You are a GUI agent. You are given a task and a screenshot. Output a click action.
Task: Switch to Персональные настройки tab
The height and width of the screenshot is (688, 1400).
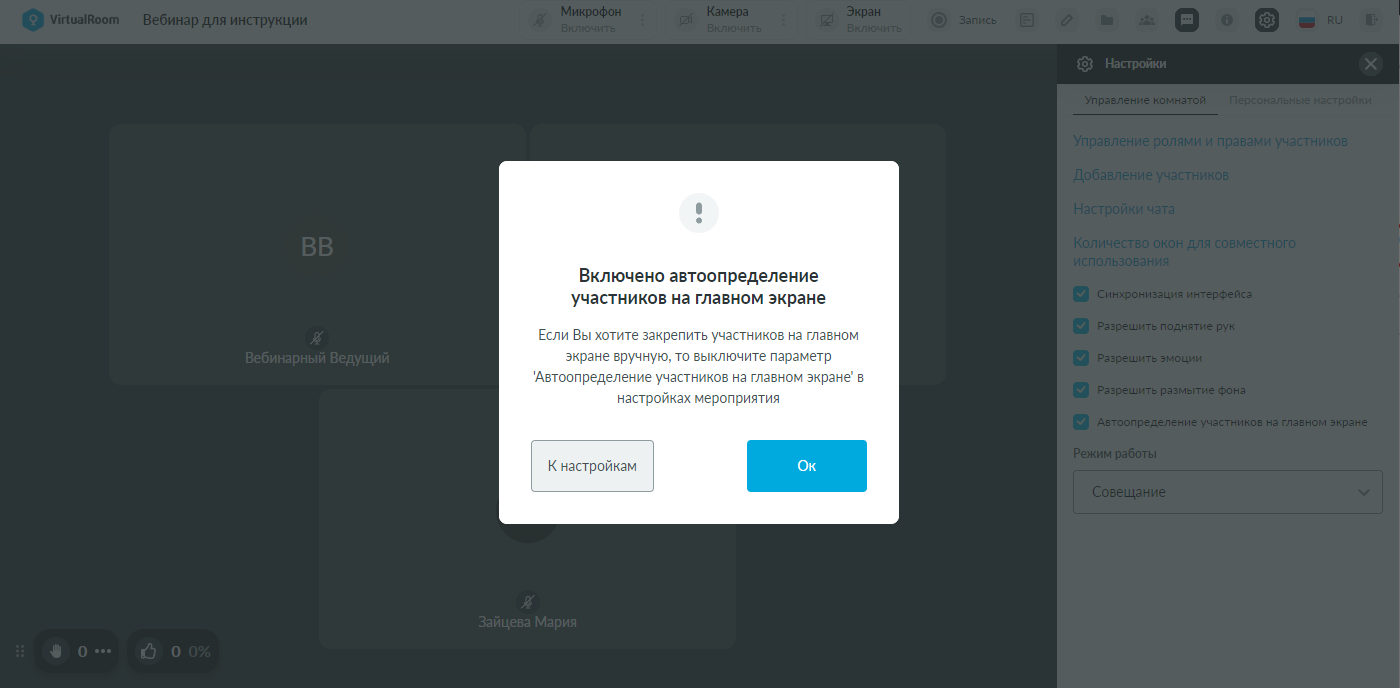1300,100
